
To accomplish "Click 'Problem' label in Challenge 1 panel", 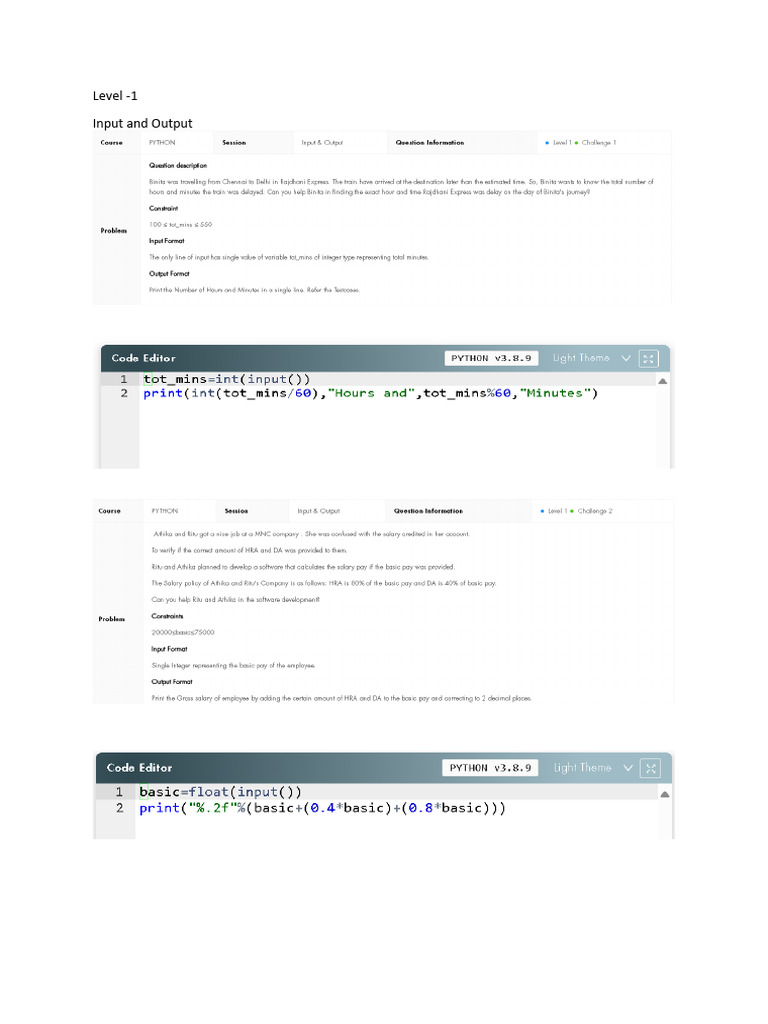I will 114,231.
